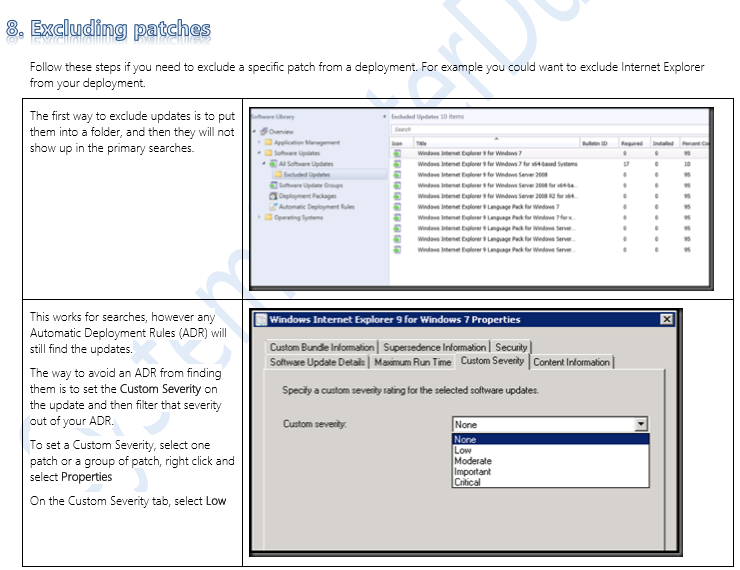Click Required value 17 in x64-based Systems row

coord(626,164)
